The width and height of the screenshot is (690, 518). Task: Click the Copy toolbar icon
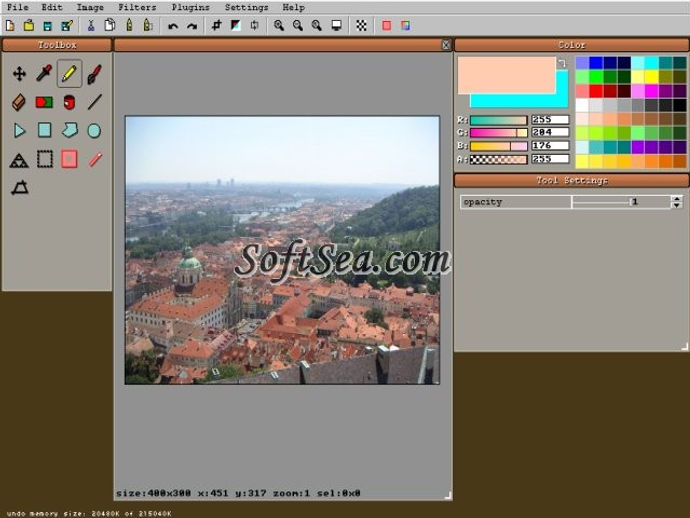[x=110, y=25]
